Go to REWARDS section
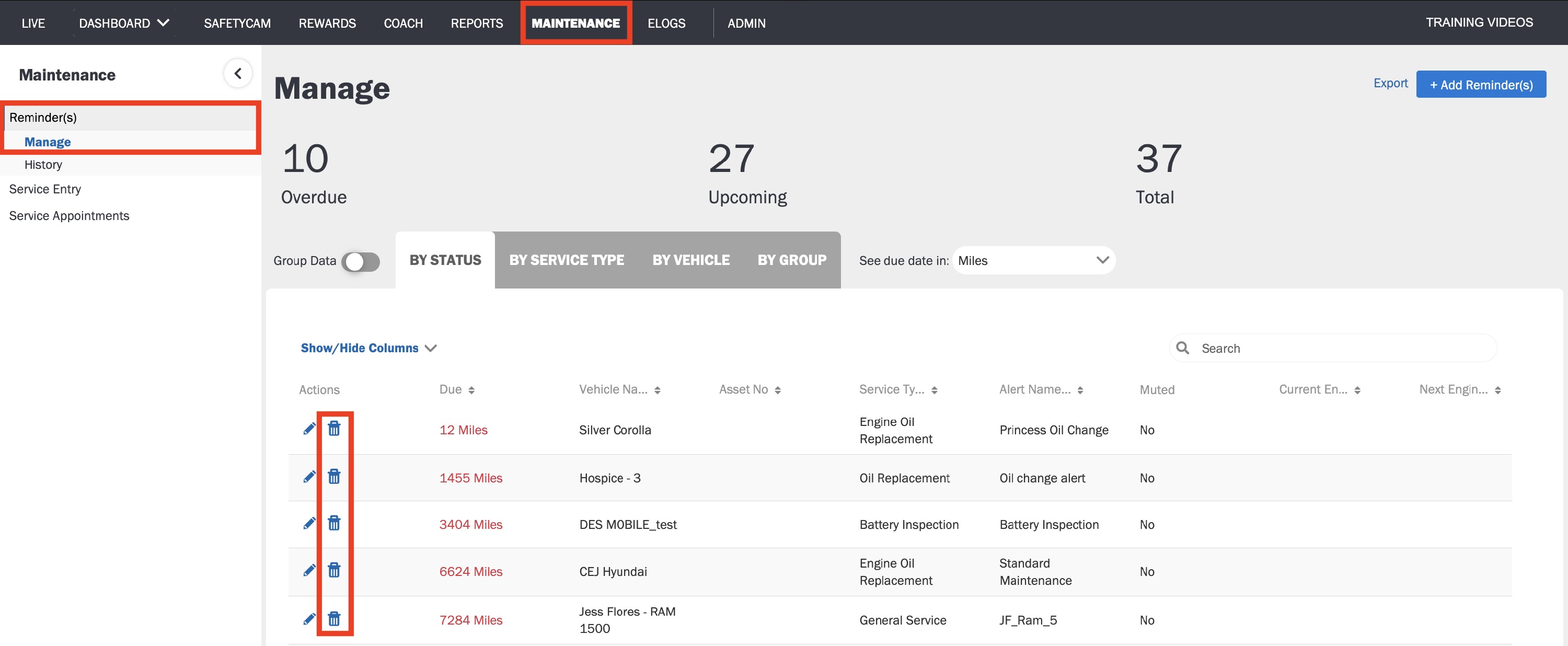 click(x=327, y=23)
